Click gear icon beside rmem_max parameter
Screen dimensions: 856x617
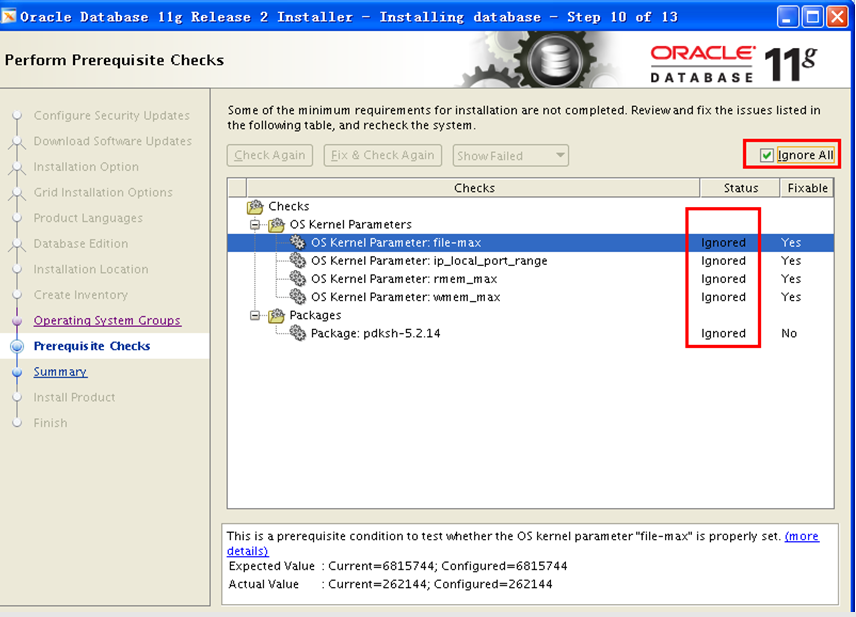click(298, 278)
